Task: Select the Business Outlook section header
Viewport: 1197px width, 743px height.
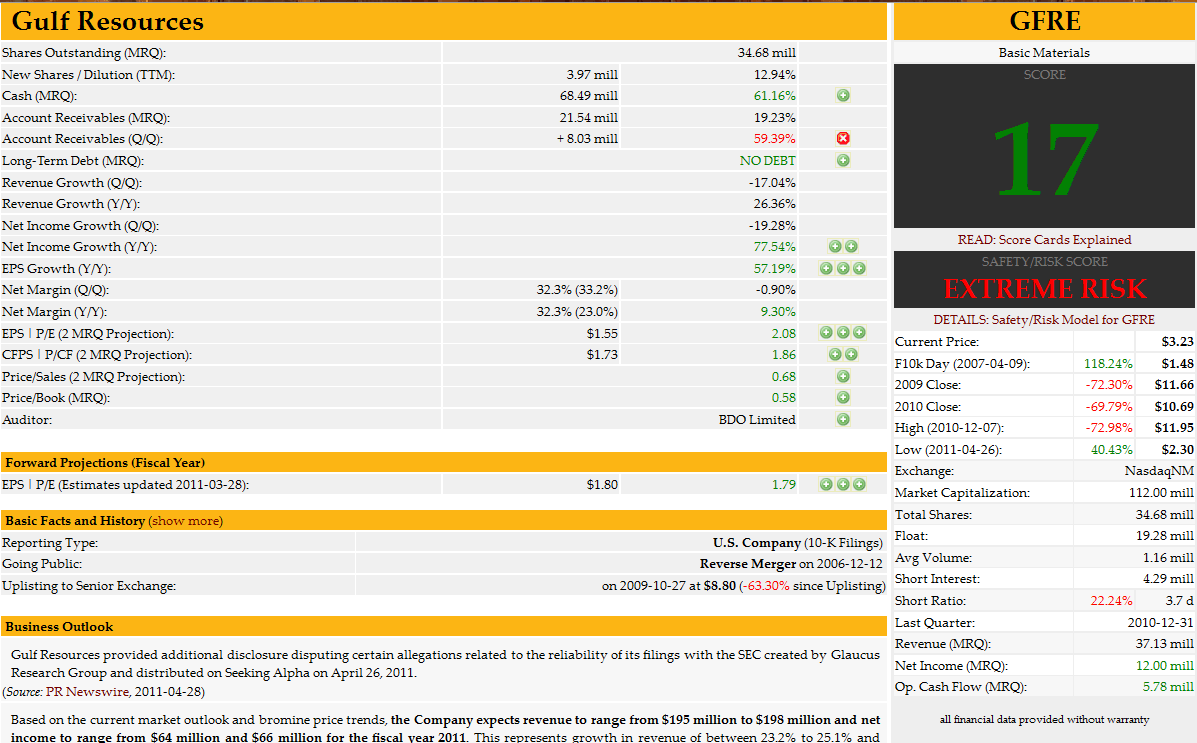Action: pos(59,627)
